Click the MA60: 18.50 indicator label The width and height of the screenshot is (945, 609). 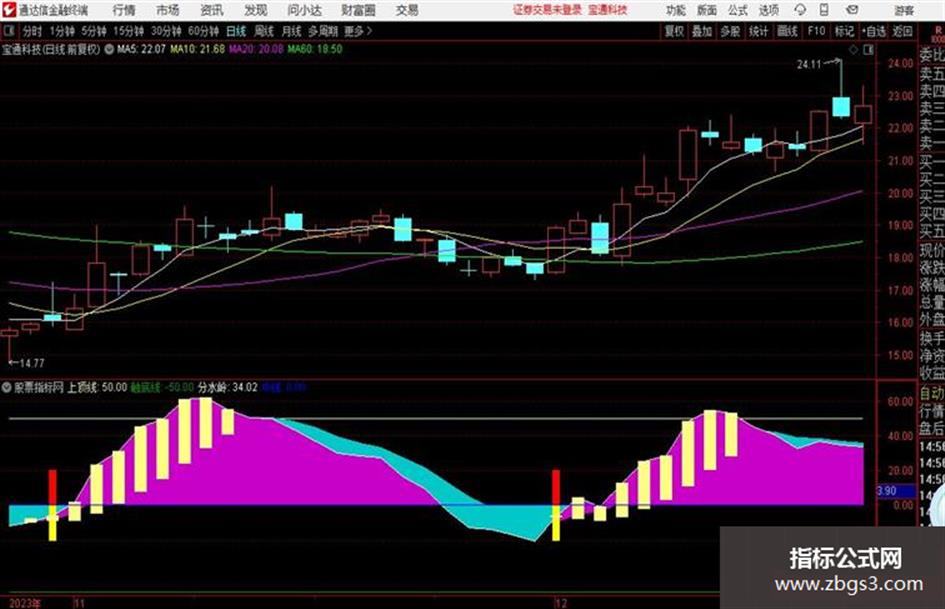click(315, 49)
